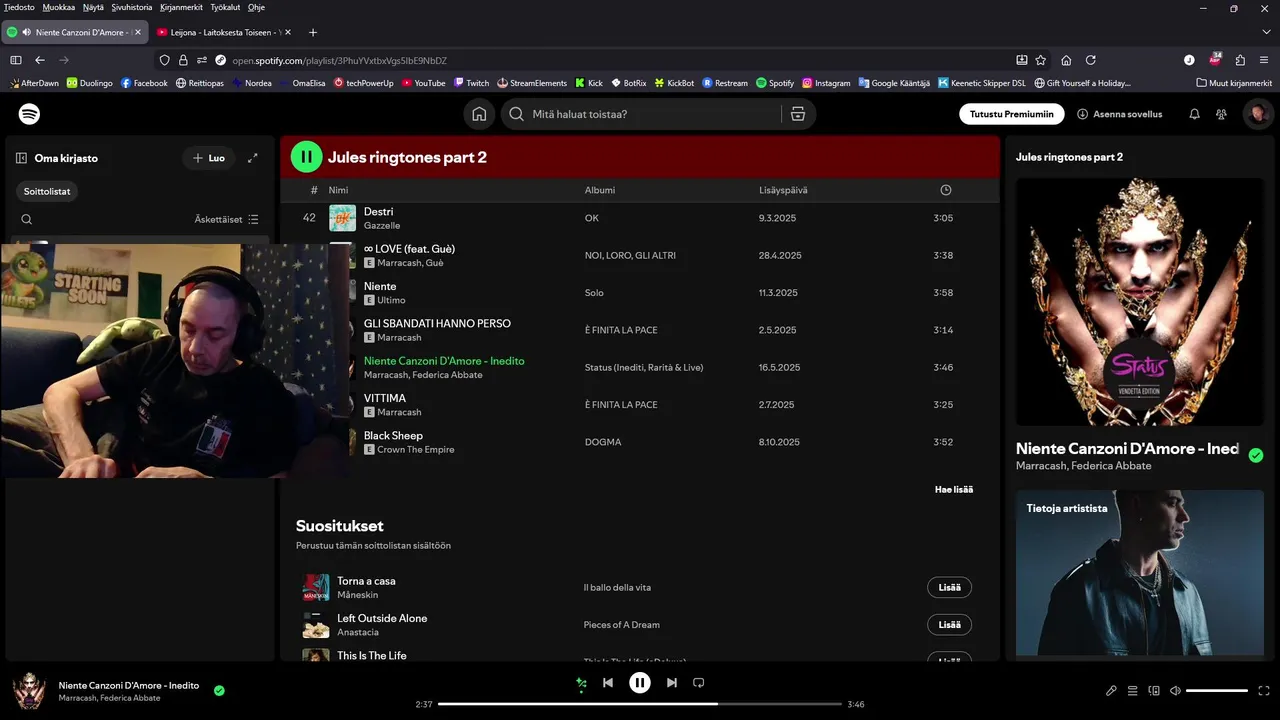Screen dimensions: 1280x720
Task: Open album Status (Inediti, Rarità & Live)
Action: tap(644, 367)
